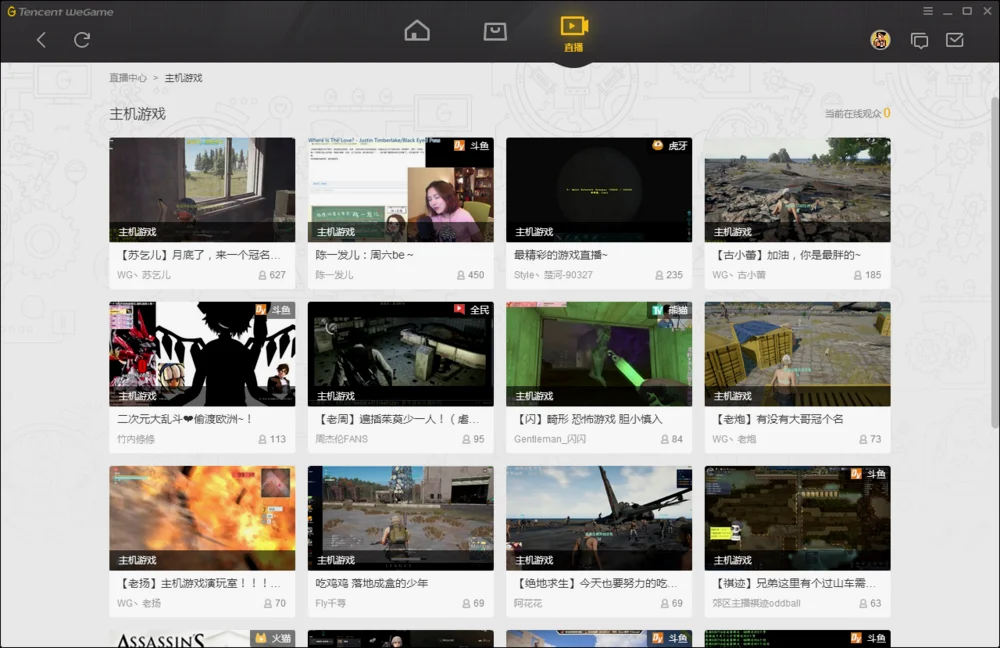This screenshot has width=1000, height=648.
Task: Open the store shopping bag icon
Action: click(495, 31)
